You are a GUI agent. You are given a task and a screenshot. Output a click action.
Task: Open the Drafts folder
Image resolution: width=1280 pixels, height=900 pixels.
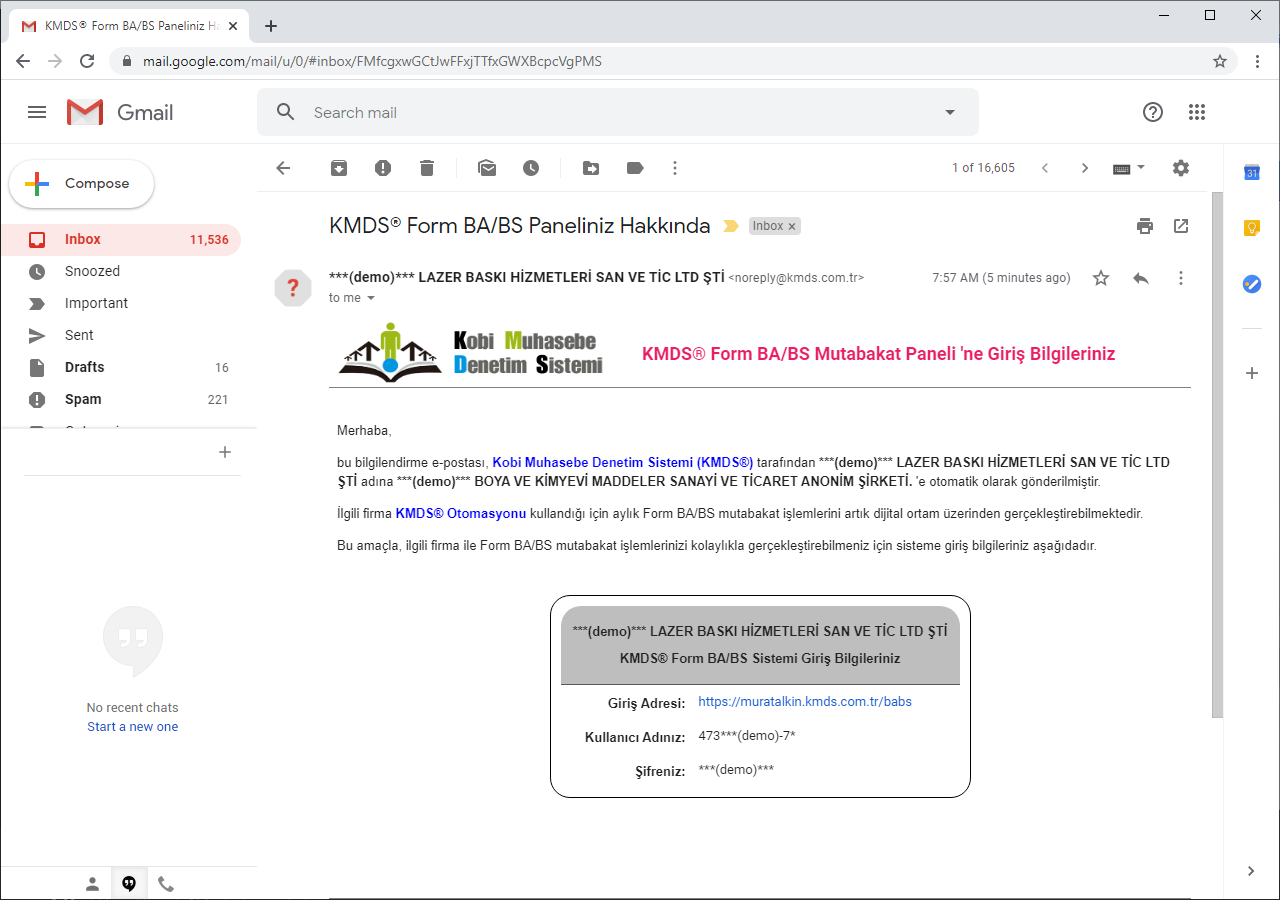120,367
